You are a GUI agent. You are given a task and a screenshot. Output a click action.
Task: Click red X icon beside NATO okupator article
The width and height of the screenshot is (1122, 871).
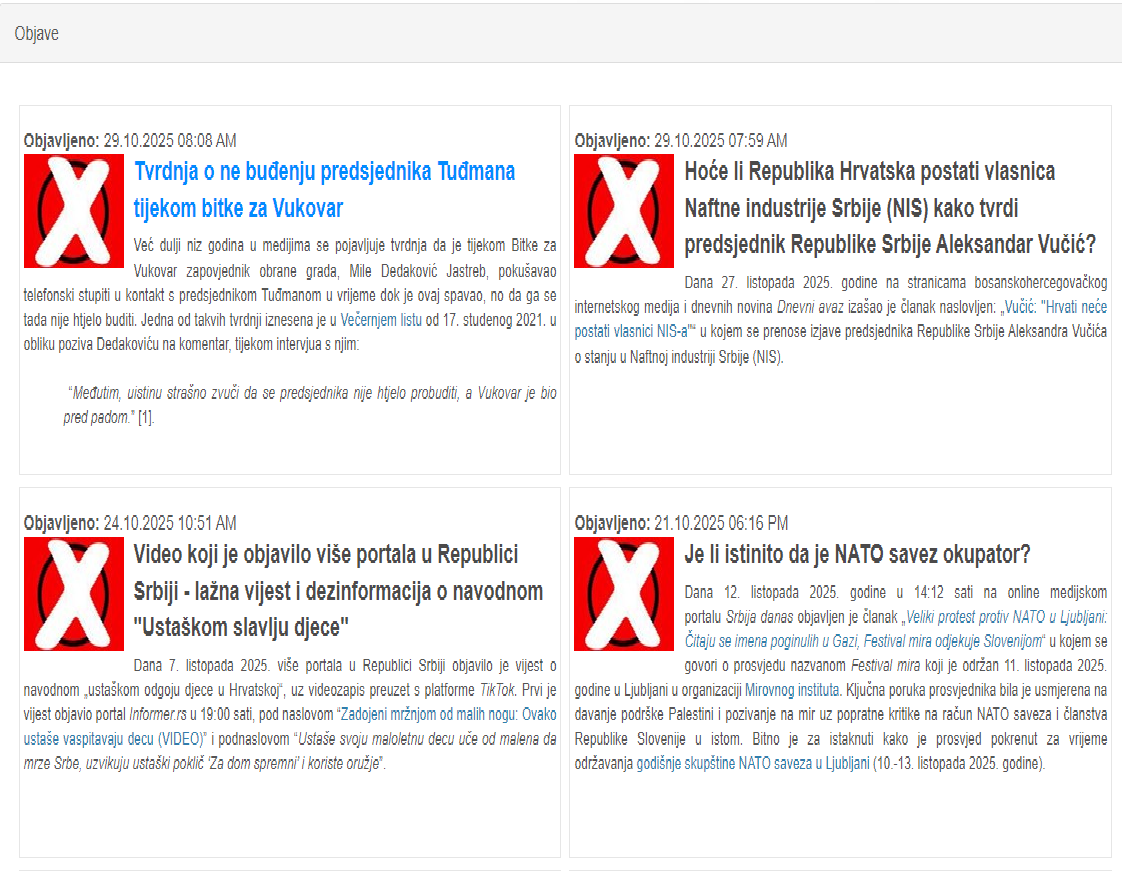coord(624,594)
